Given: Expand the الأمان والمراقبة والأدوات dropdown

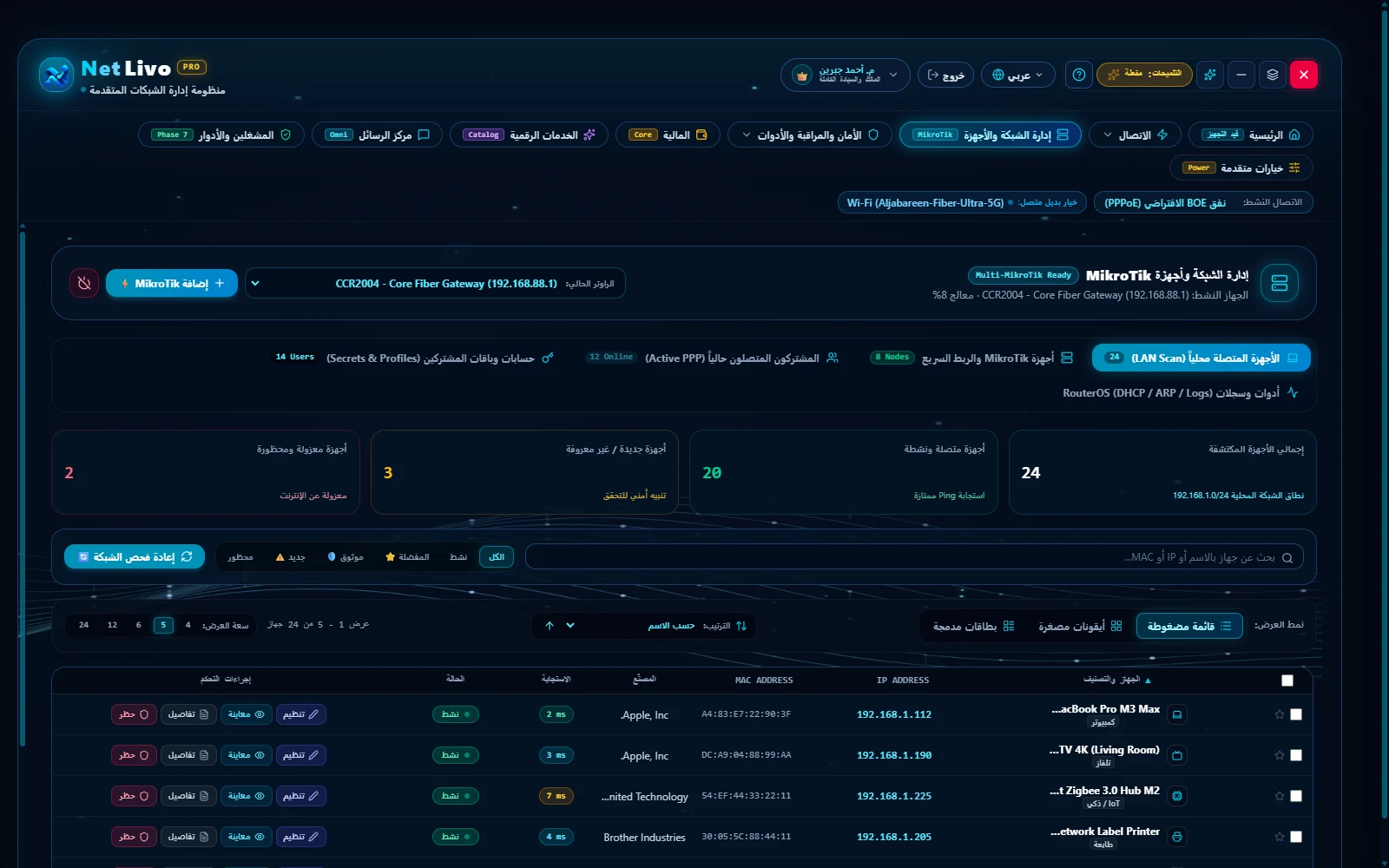Looking at the screenshot, I should point(810,135).
